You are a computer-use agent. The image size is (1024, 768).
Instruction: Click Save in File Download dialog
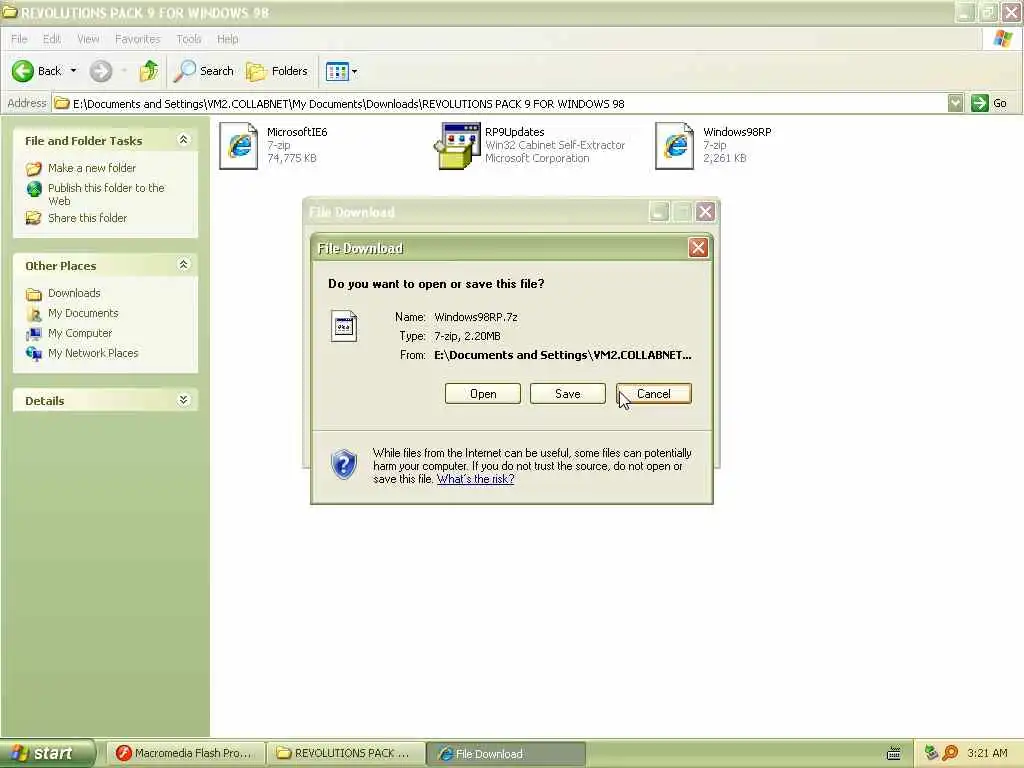[x=568, y=394]
